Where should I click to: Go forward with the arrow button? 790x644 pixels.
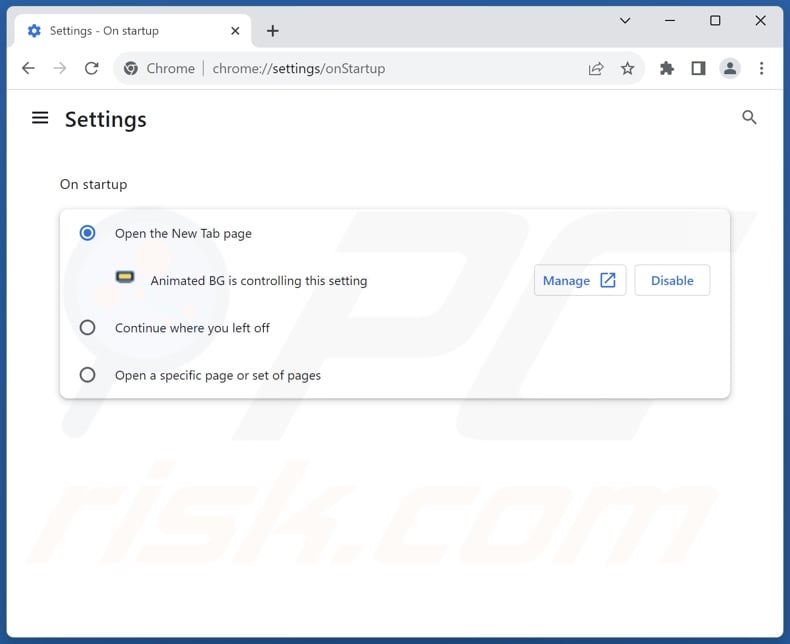[x=60, y=68]
